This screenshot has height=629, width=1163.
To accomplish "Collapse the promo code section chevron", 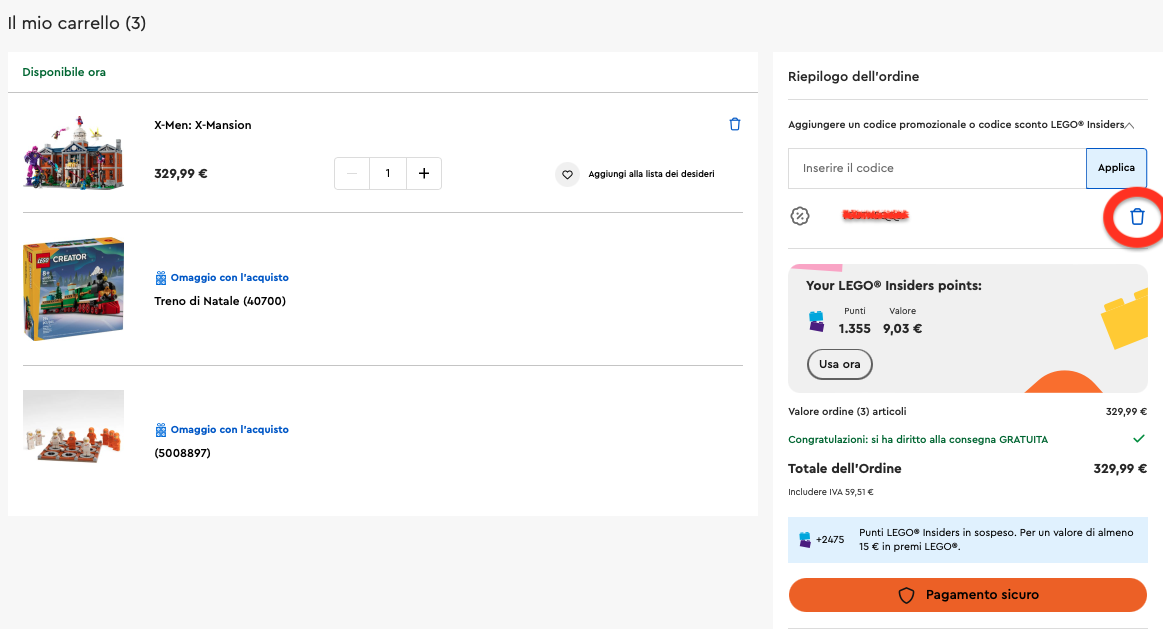I will coord(1130,125).
